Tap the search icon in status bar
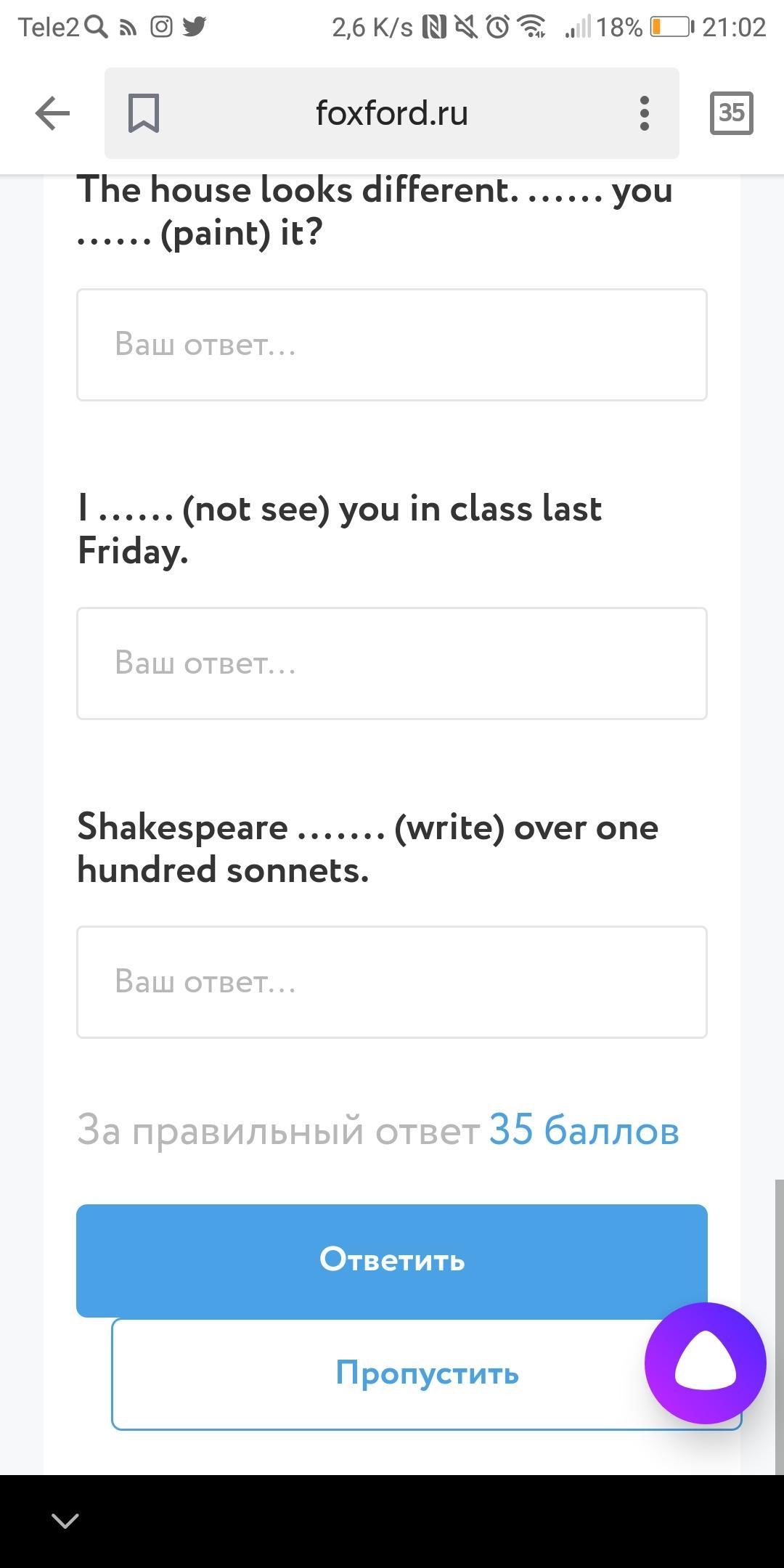Viewport: 784px width, 1568px height. pyautogui.click(x=96, y=28)
